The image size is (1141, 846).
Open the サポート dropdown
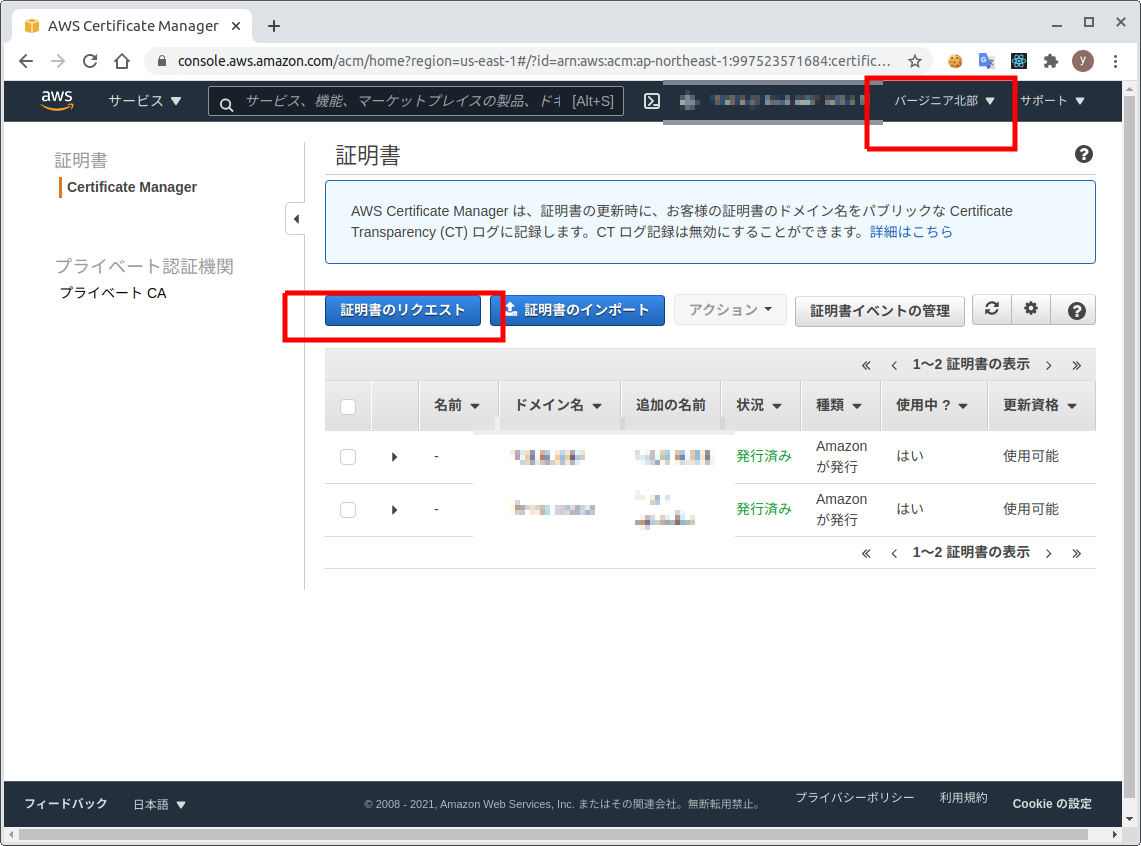(x=1052, y=101)
